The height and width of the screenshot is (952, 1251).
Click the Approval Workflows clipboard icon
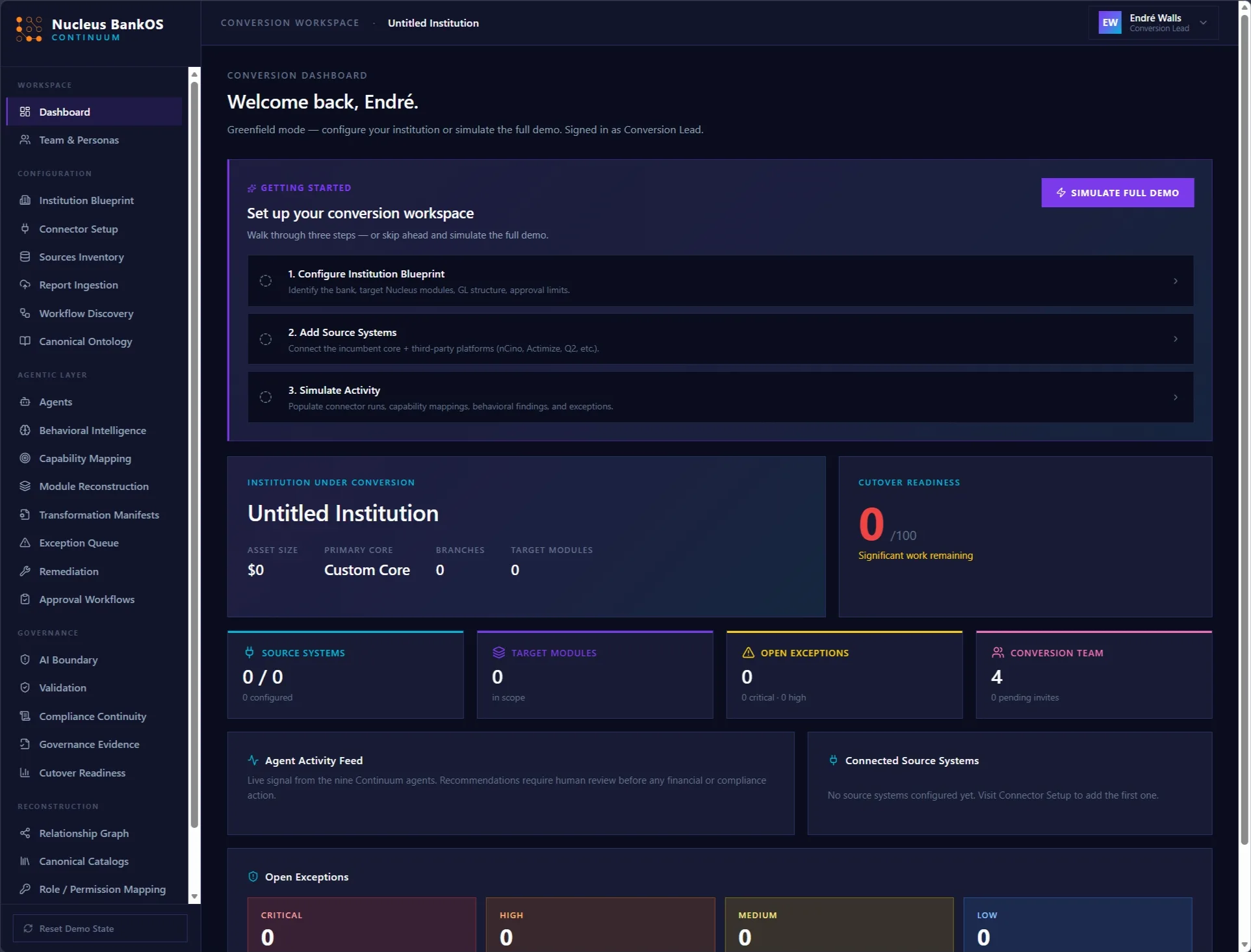[25, 599]
